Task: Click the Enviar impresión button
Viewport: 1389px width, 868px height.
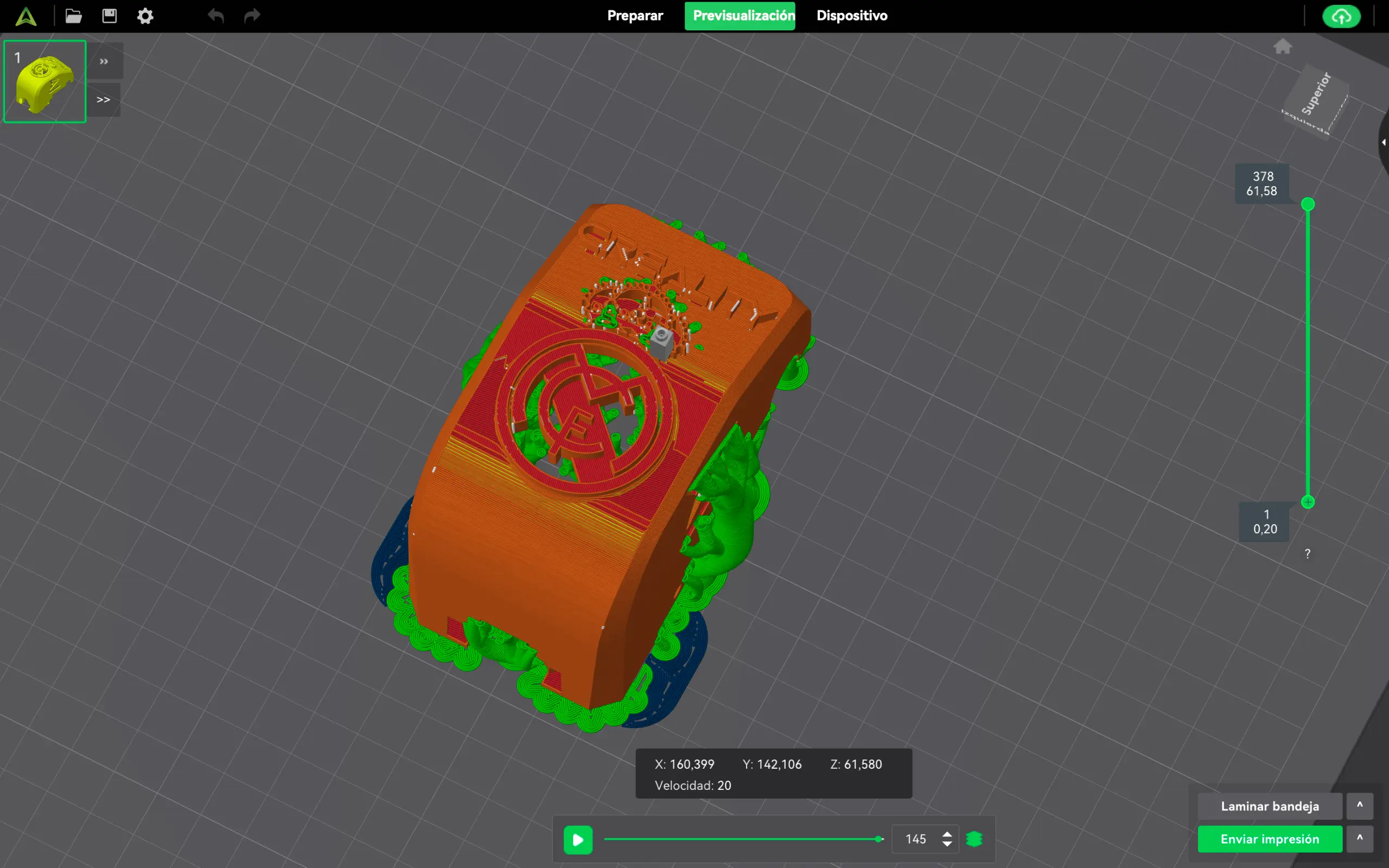Action: (x=1270, y=839)
